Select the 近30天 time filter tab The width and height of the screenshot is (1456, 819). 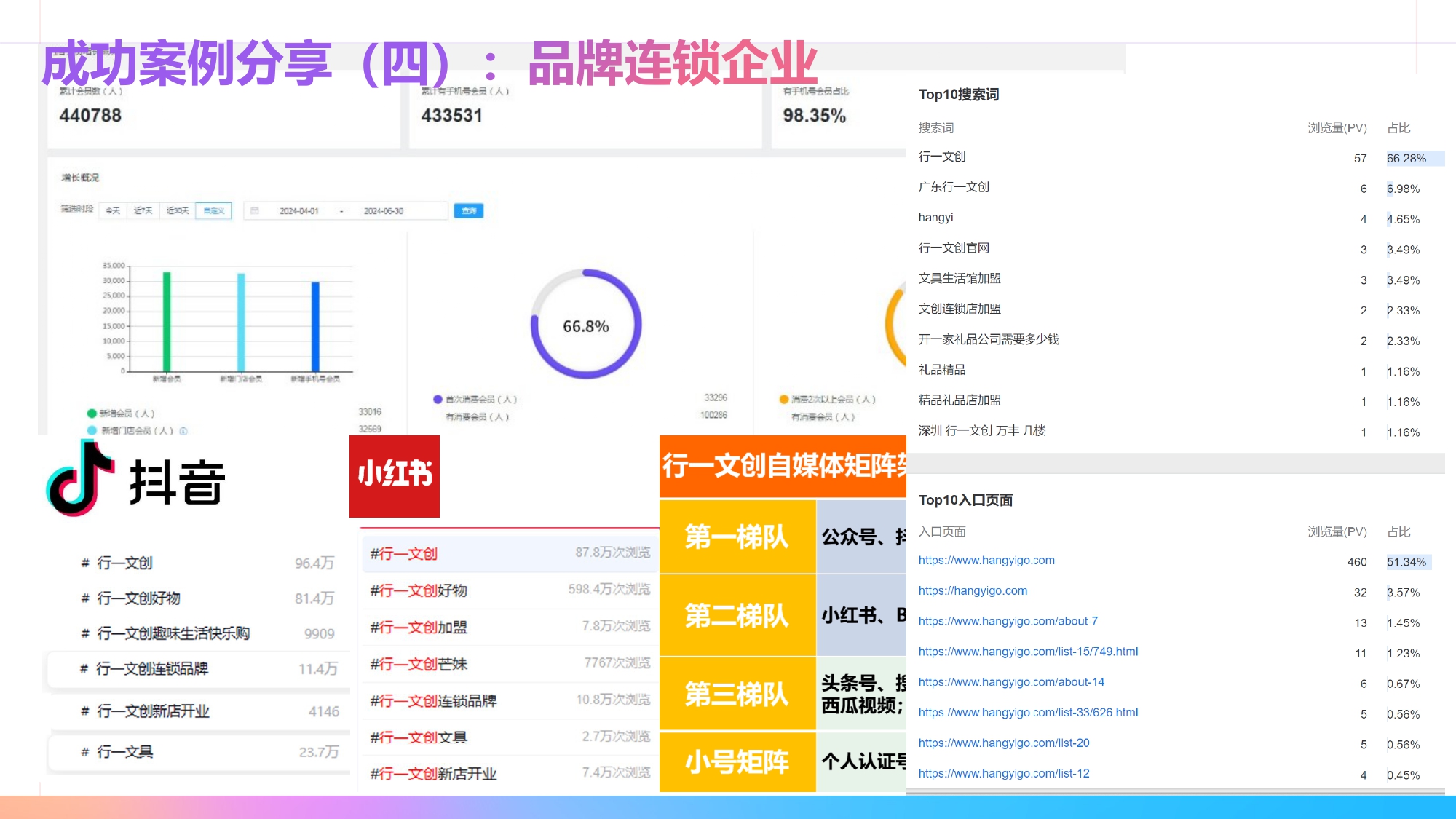tap(177, 210)
